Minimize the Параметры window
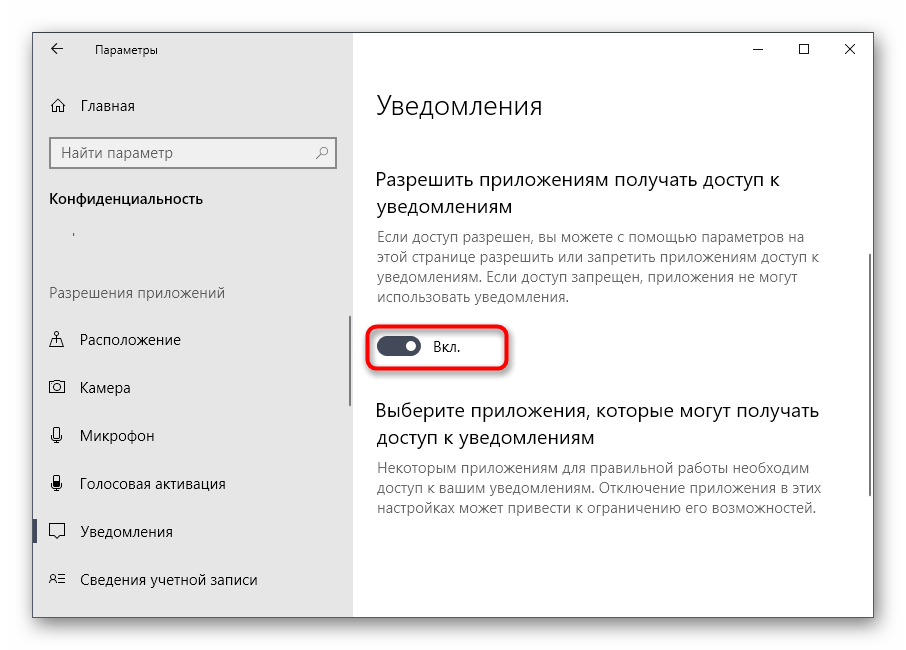The width and height of the screenshot is (906, 650). [x=758, y=50]
